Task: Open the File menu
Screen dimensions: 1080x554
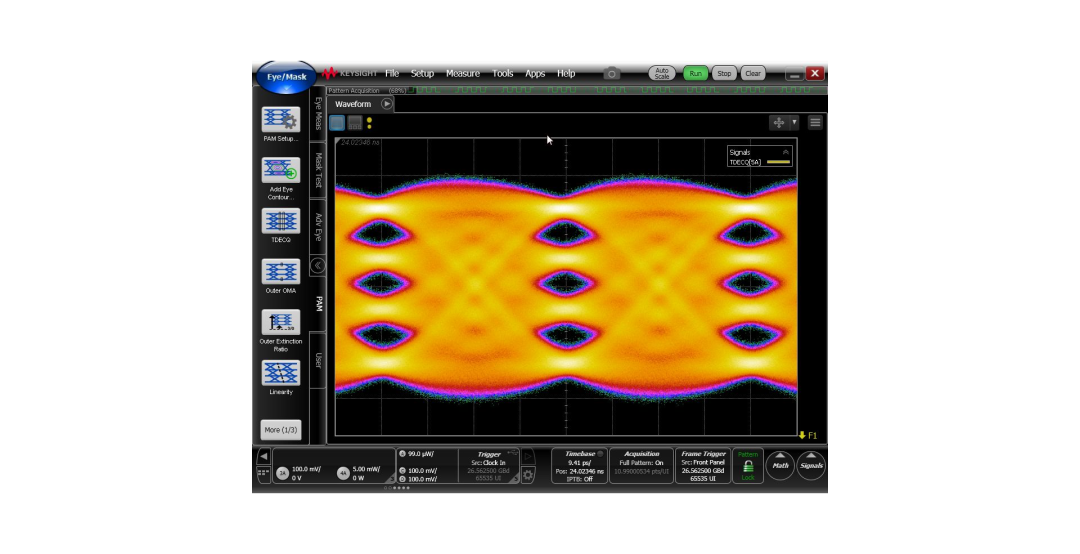Action: pyautogui.click(x=392, y=73)
